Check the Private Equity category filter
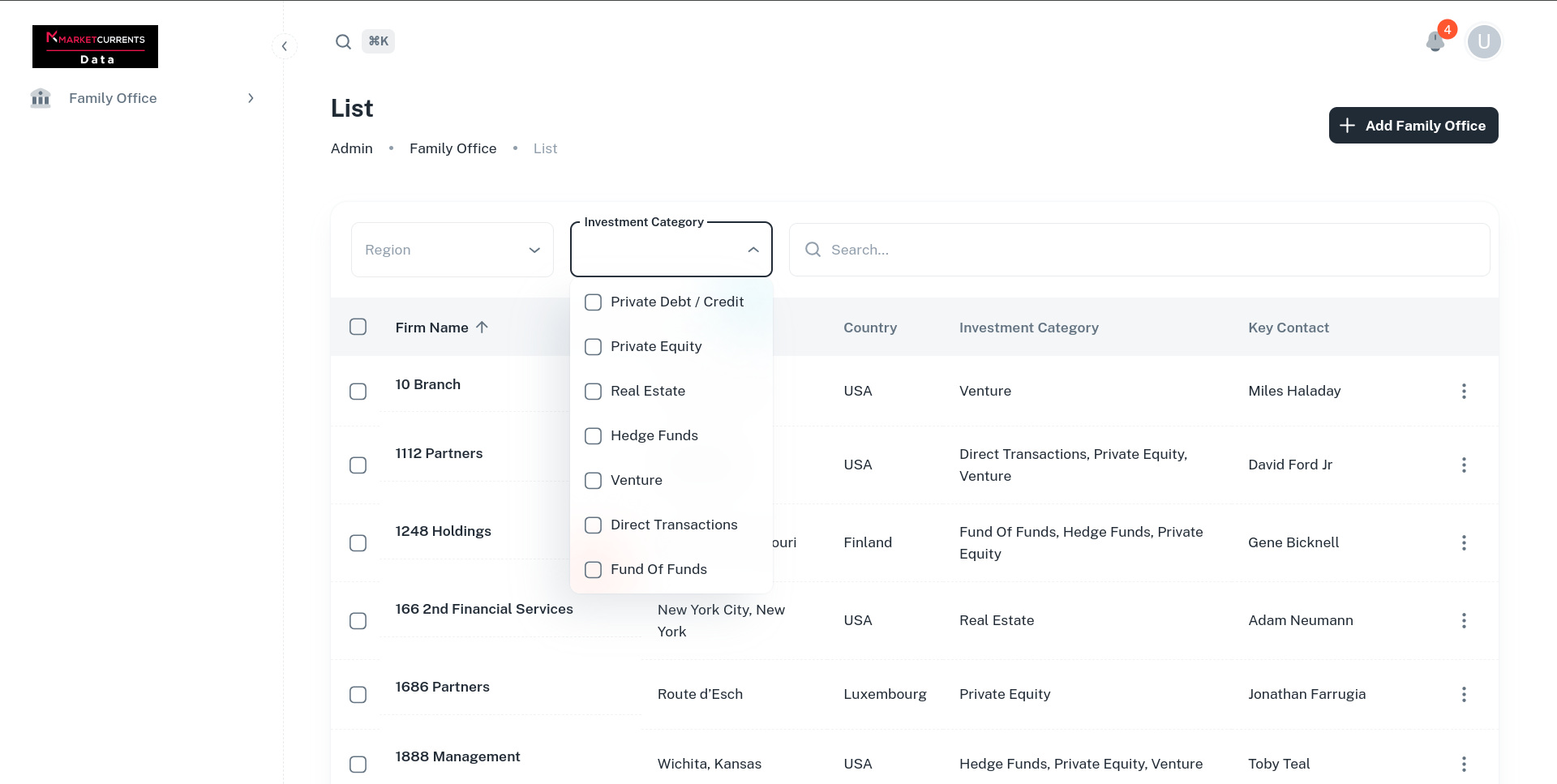 click(593, 346)
